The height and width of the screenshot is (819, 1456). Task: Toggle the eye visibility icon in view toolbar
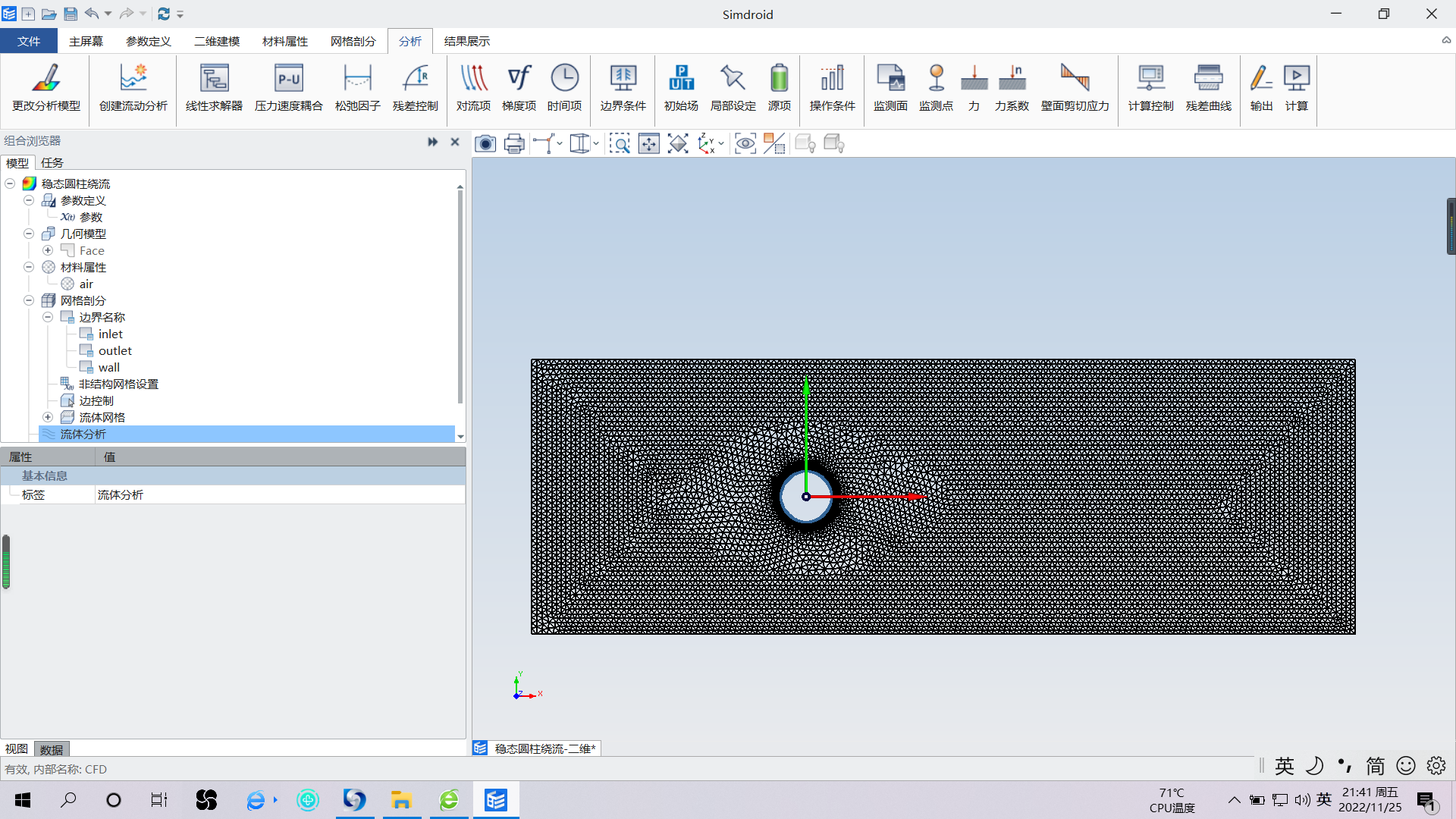pos(745,143)
